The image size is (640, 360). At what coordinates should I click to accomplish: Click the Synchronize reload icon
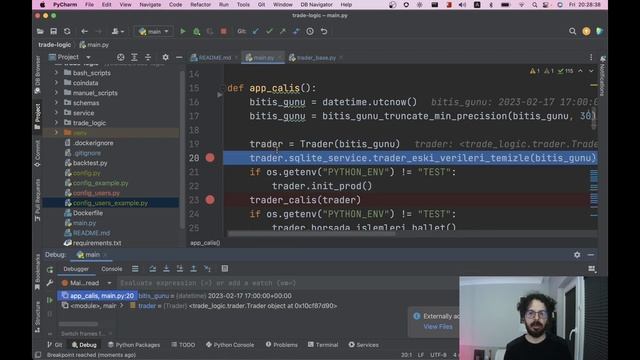67,31
